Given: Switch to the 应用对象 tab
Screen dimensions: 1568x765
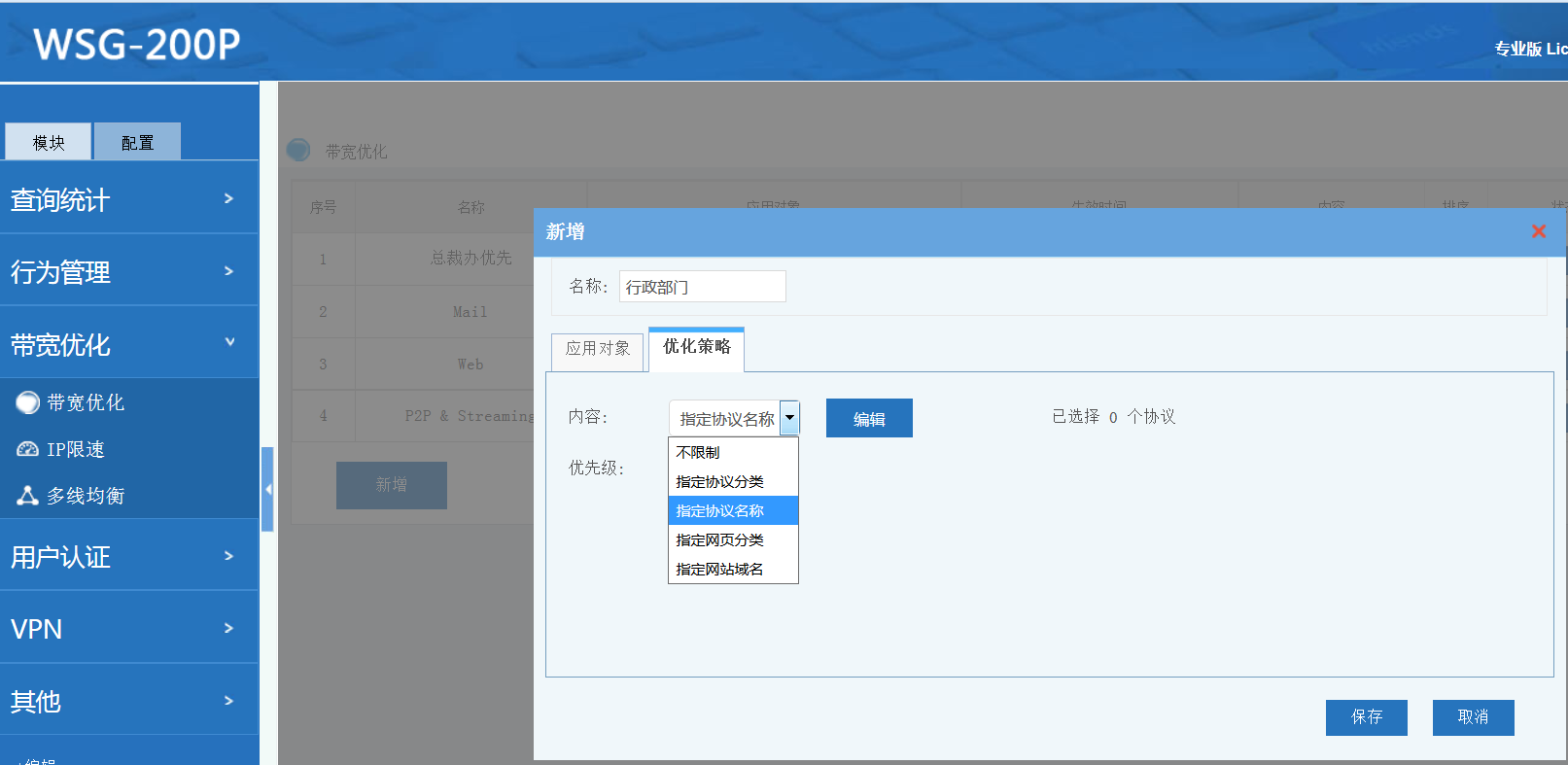Looking at the screenshot, I should pyautogui.click(x=598, y=349).
